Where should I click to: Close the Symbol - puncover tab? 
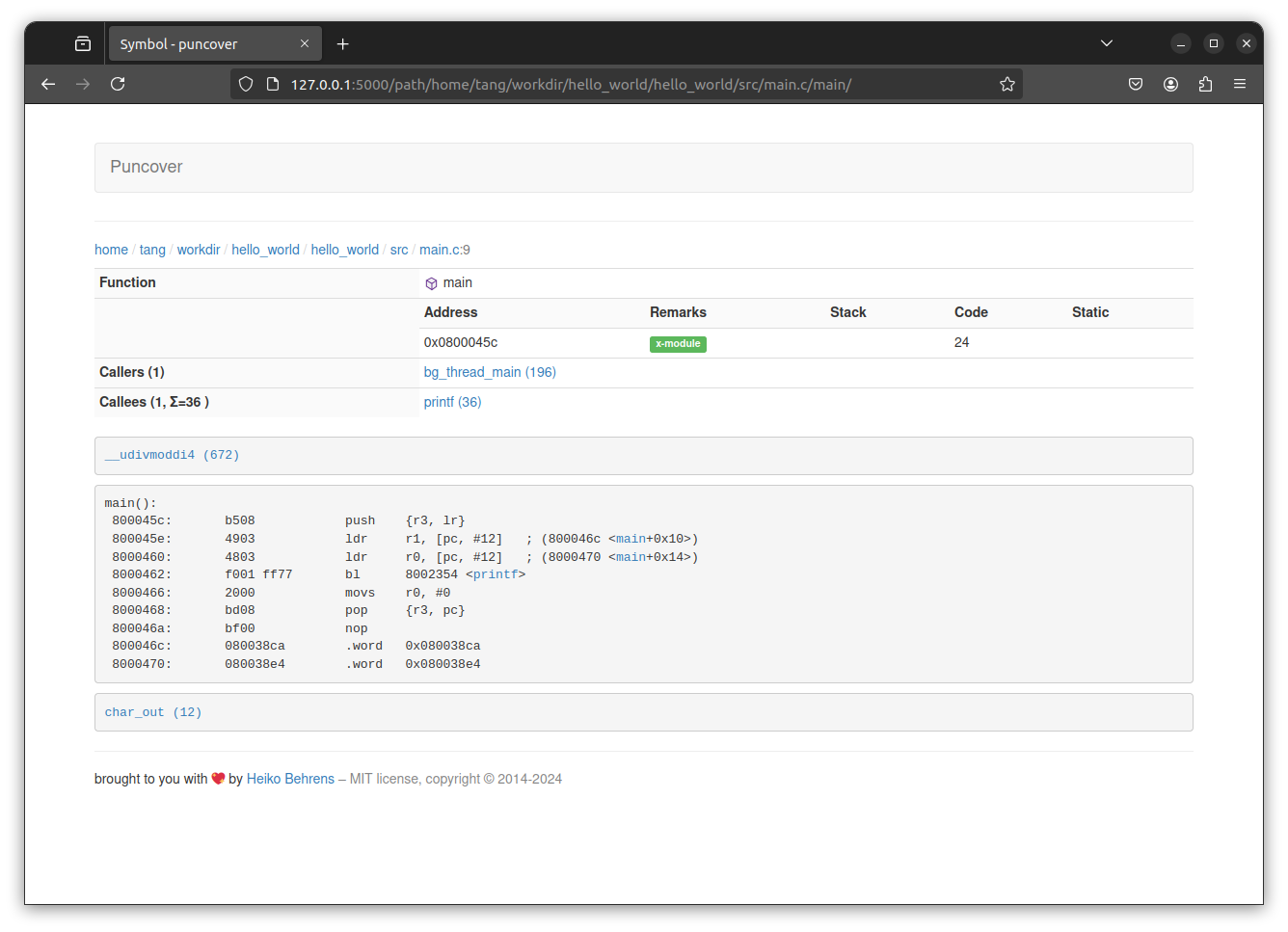(305, 43)
